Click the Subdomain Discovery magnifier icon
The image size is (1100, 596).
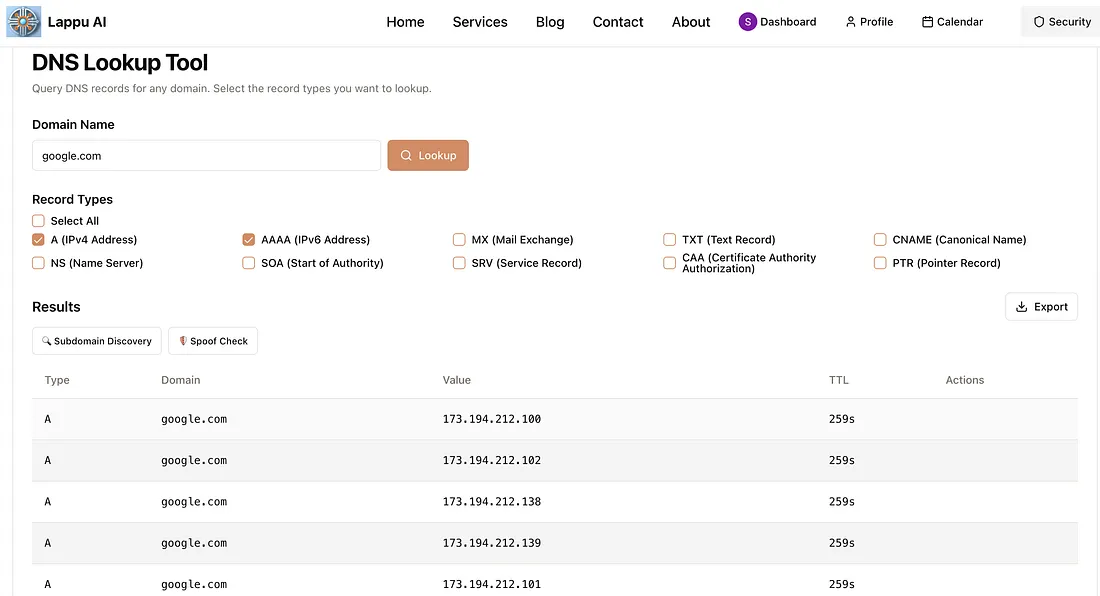[x=46, y=341]
